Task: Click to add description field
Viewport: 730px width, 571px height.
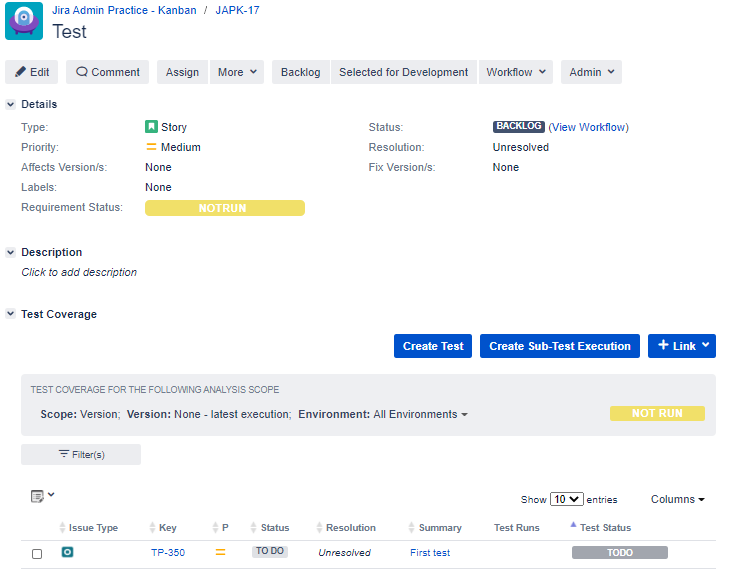Action: pyautogui.click(x=79, y=272)
